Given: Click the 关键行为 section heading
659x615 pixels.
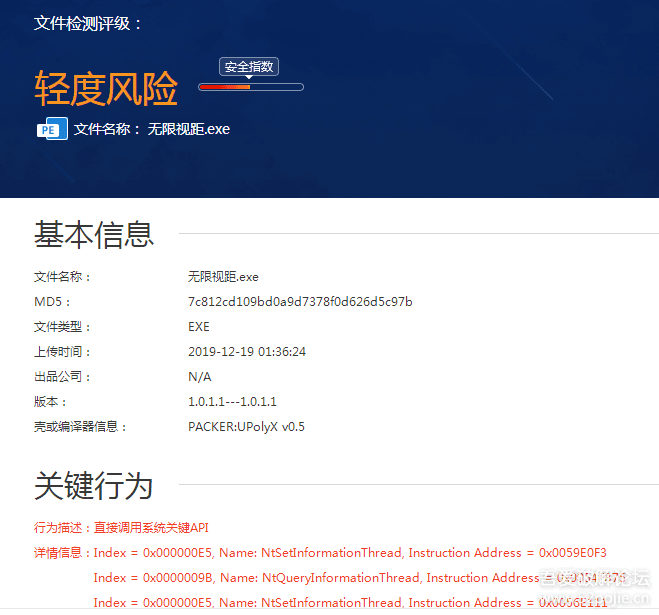Looking at the screenshot, I should [94, 486].
